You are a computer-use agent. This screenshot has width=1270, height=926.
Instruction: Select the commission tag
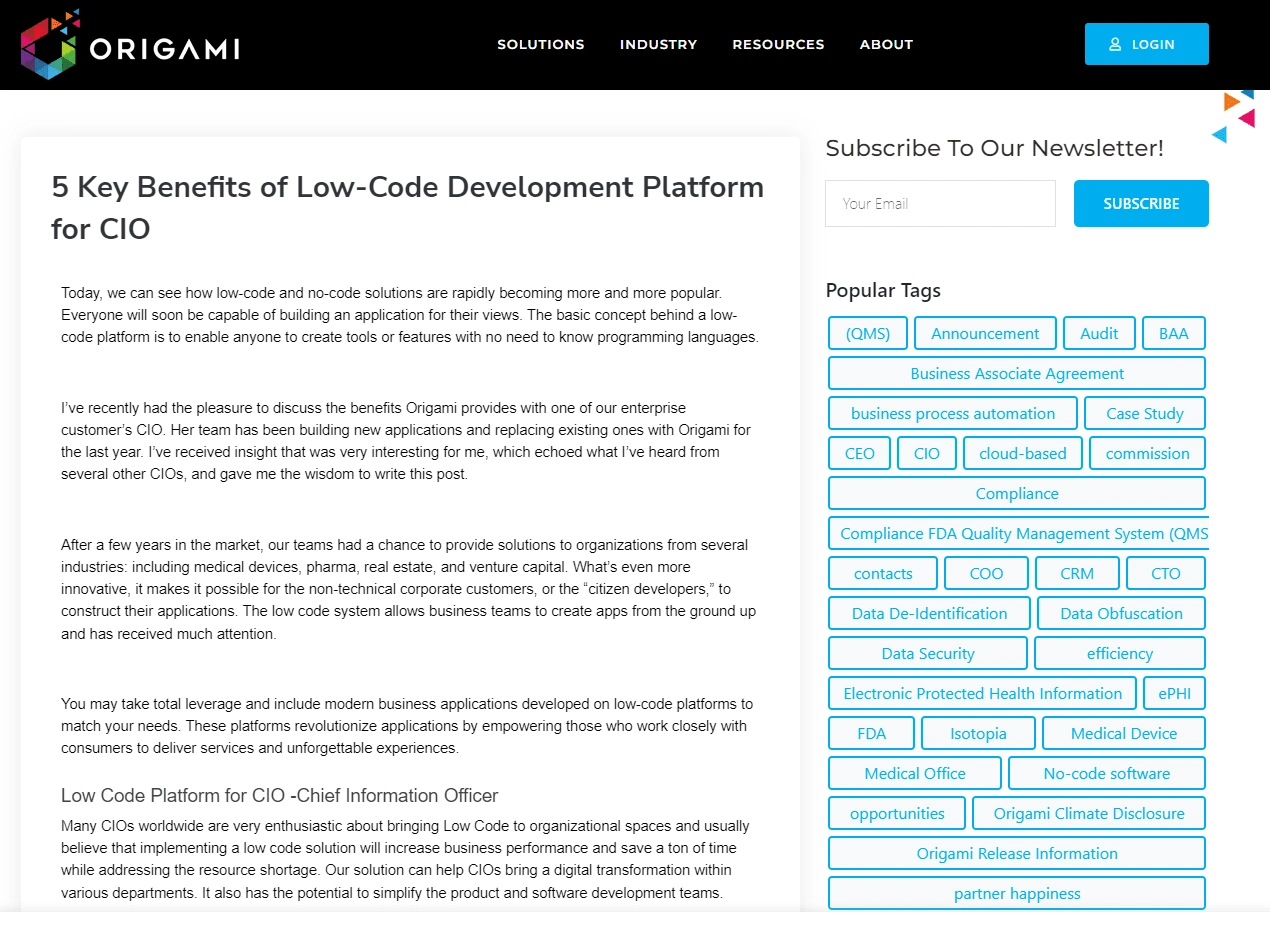click(x=1148, y=453)
